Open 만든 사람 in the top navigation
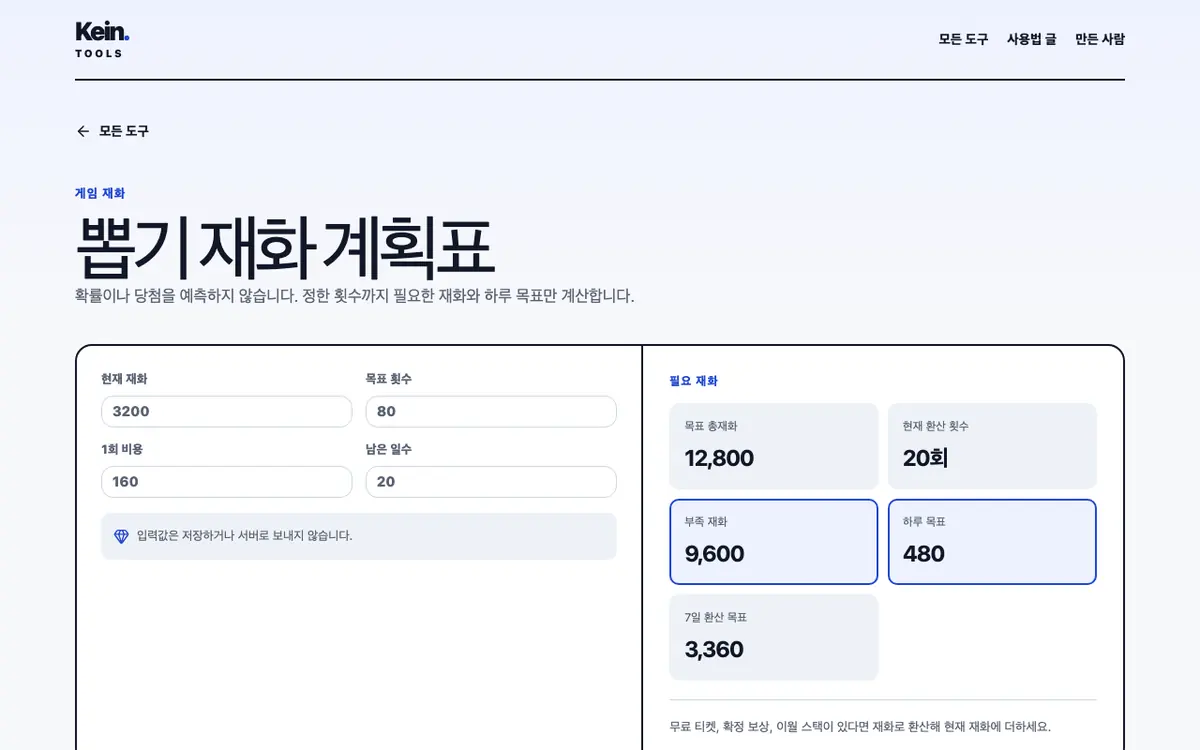1200x750 pixels. (x=1100, y=39)
